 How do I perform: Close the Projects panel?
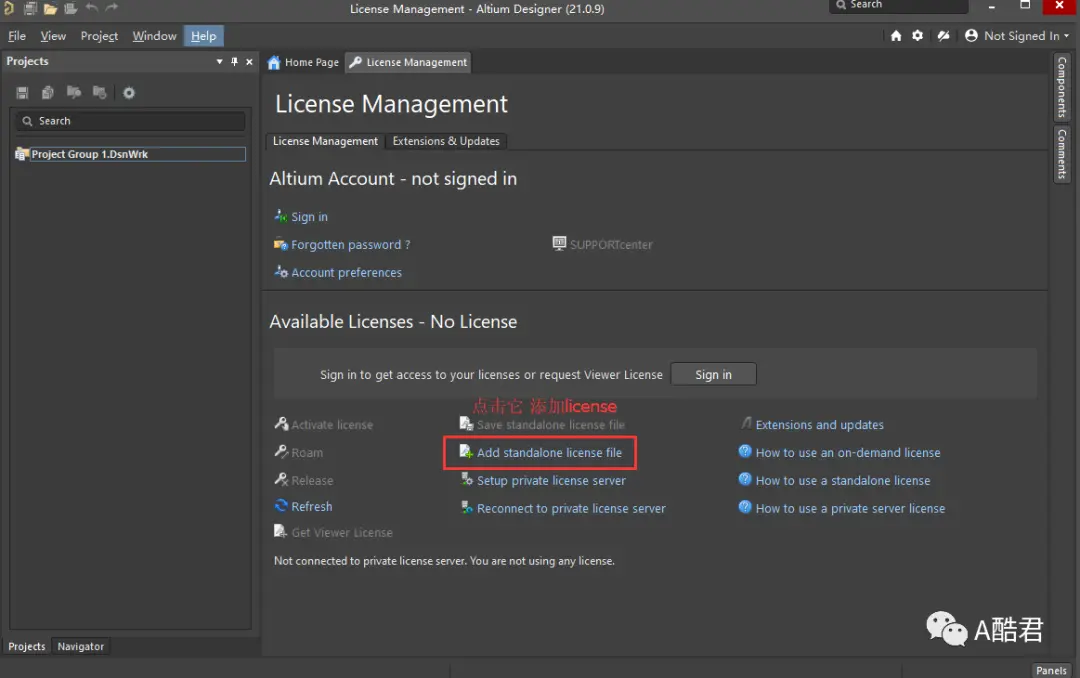pyautogui.click(x=249, y=61)
